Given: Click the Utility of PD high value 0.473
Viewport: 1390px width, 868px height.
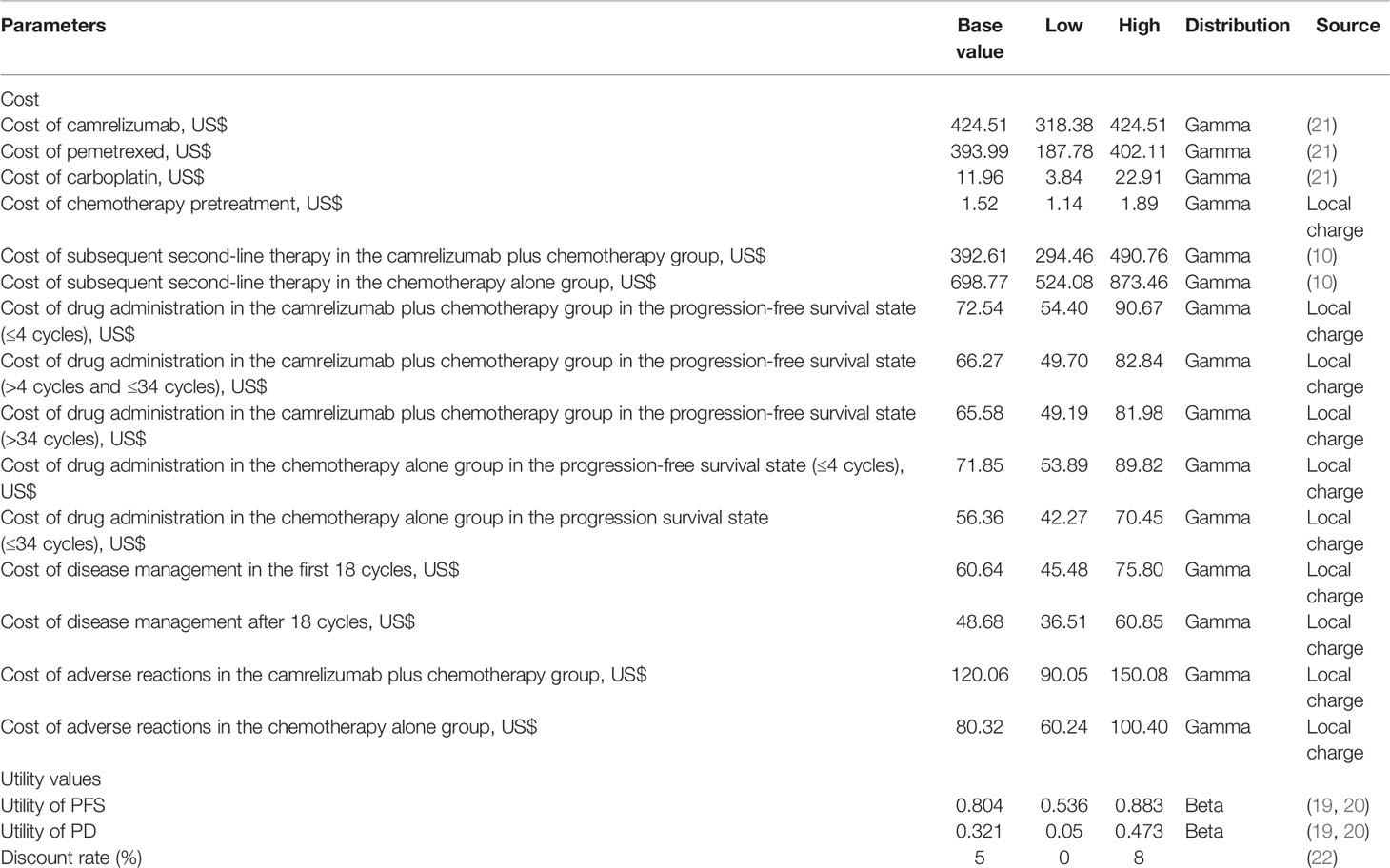Looking at the screenshot, I should [x=1139, y=832].
